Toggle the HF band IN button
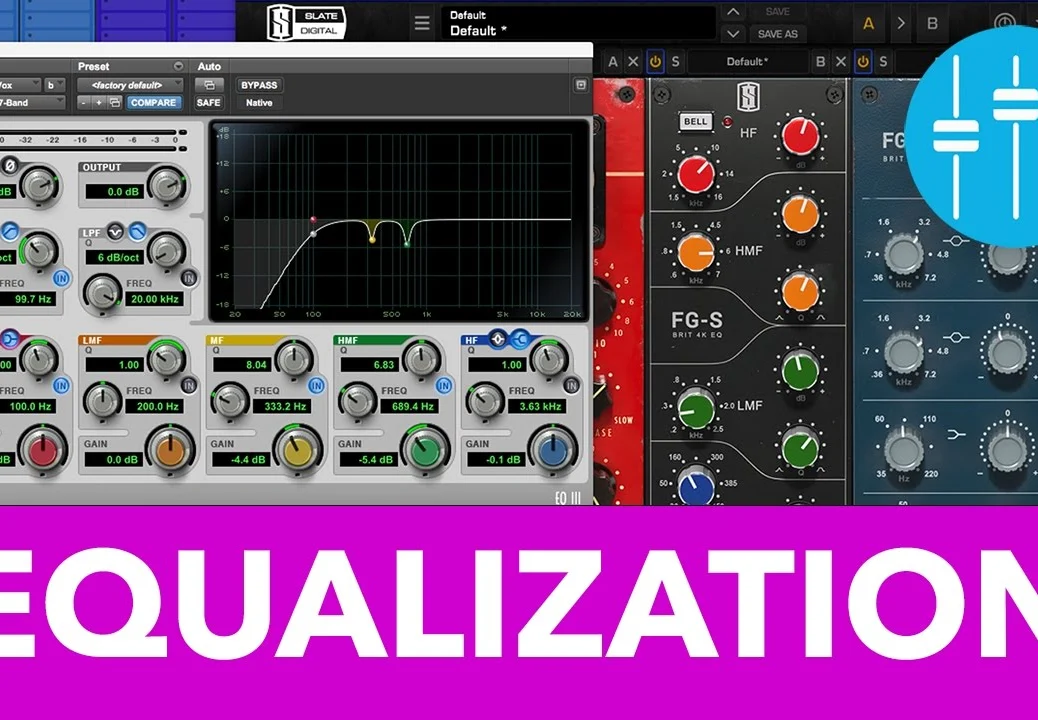 (571, 385)
